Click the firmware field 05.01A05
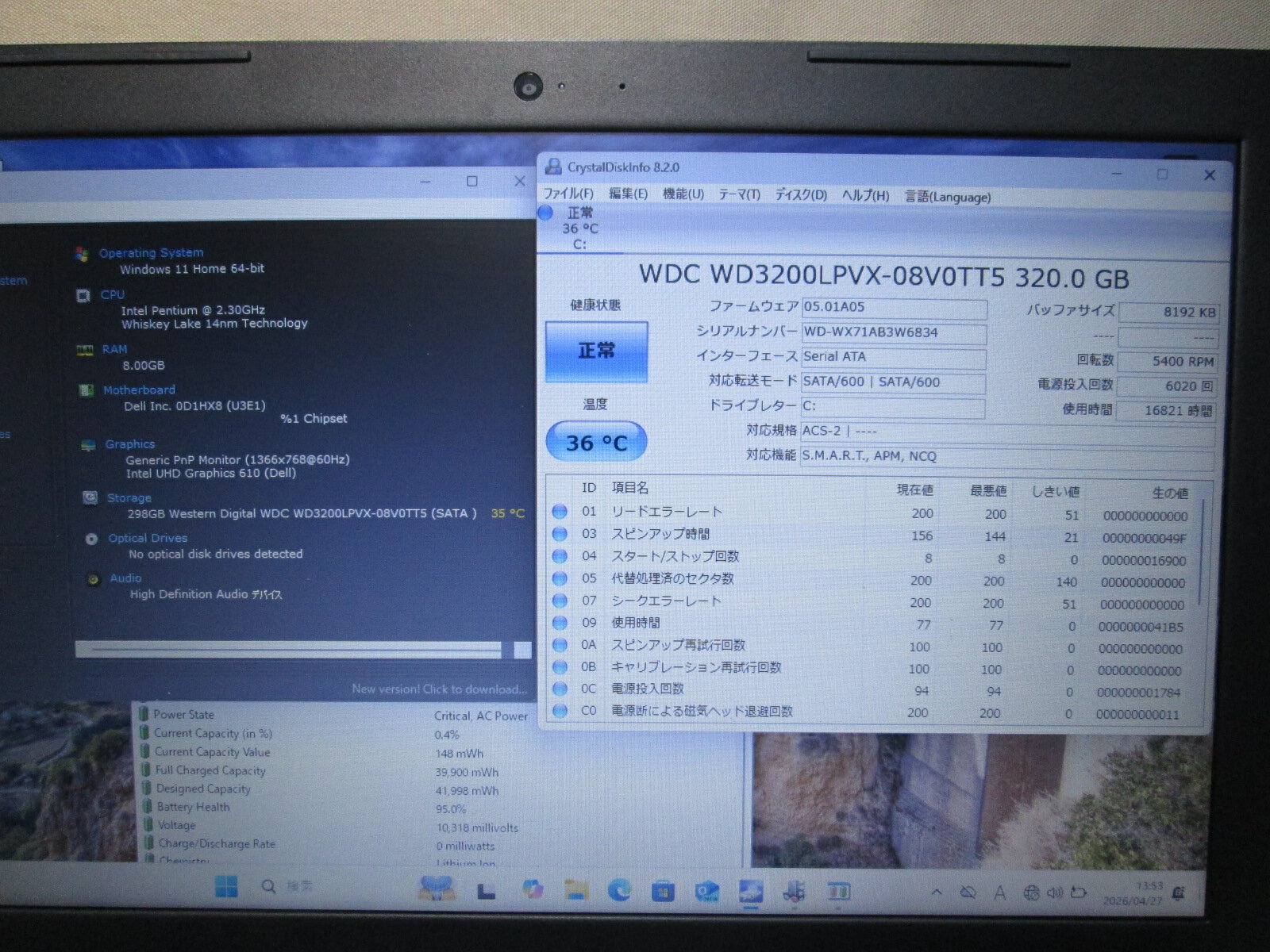The height and width of the screenshot is (952, 1270). 894,308
